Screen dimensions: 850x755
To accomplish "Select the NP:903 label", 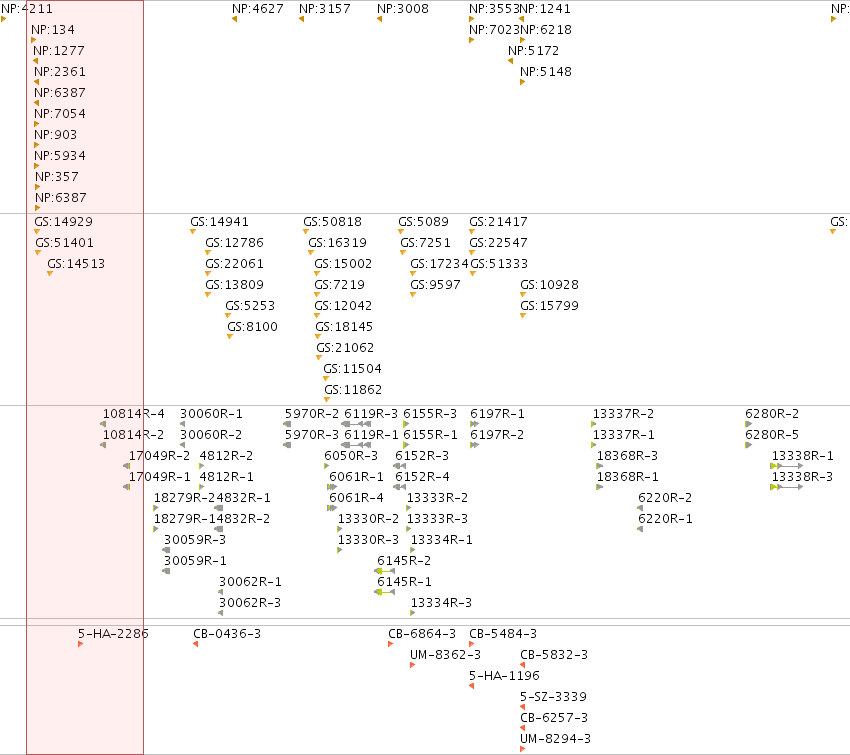I will coord(55,135).
